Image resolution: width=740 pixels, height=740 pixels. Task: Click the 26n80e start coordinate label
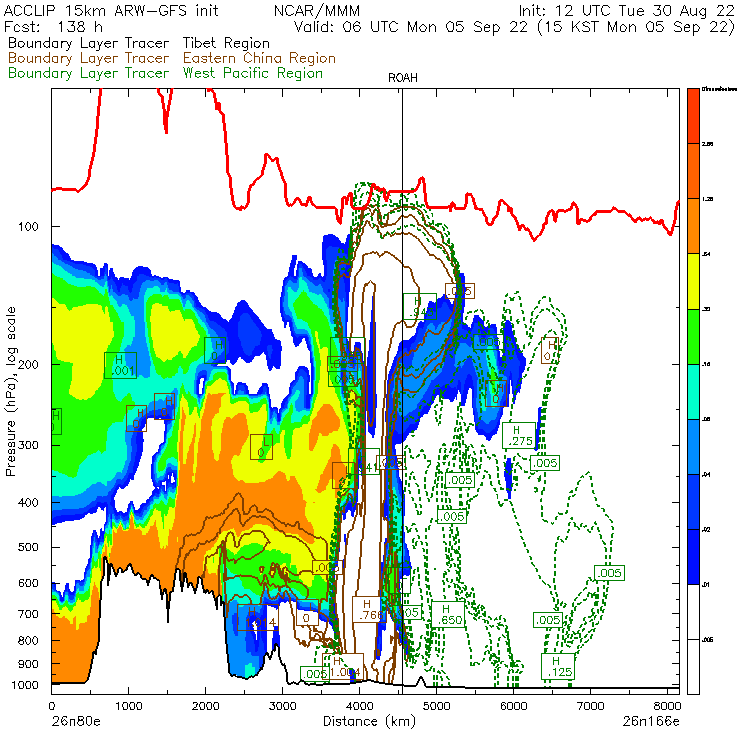pyautogui.click(x=76, y=722)
